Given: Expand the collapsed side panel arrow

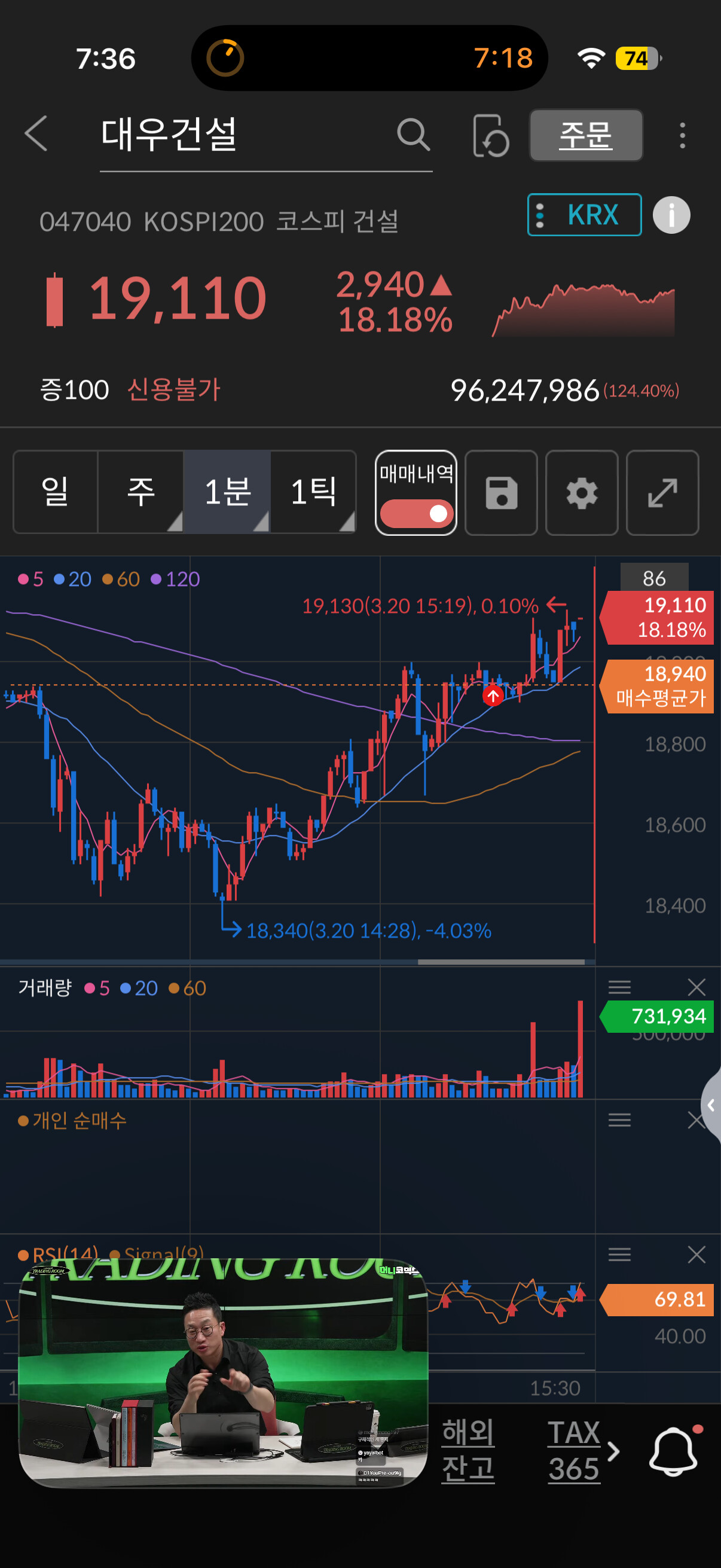Looking at the screenshot, I should (711, 1105).
